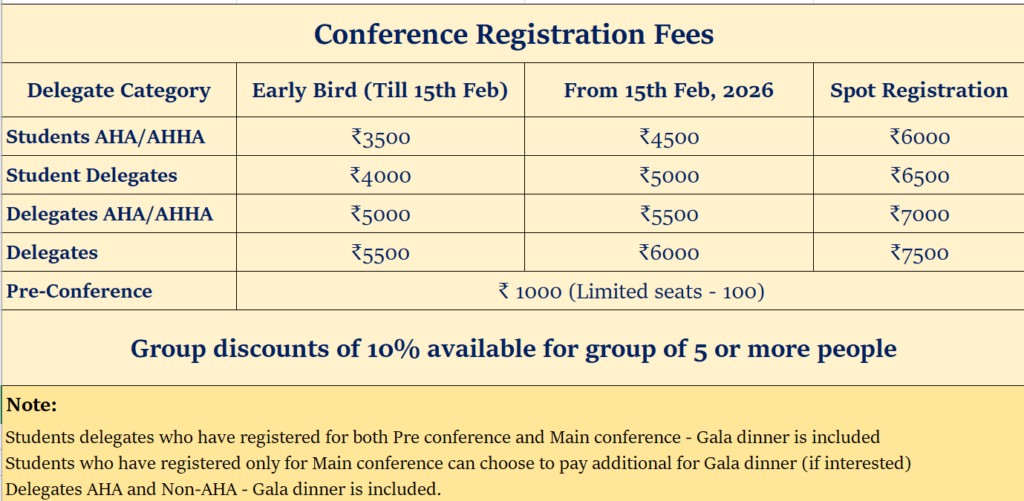Click the group discounts of 10% text

click(x=513, y=349)
